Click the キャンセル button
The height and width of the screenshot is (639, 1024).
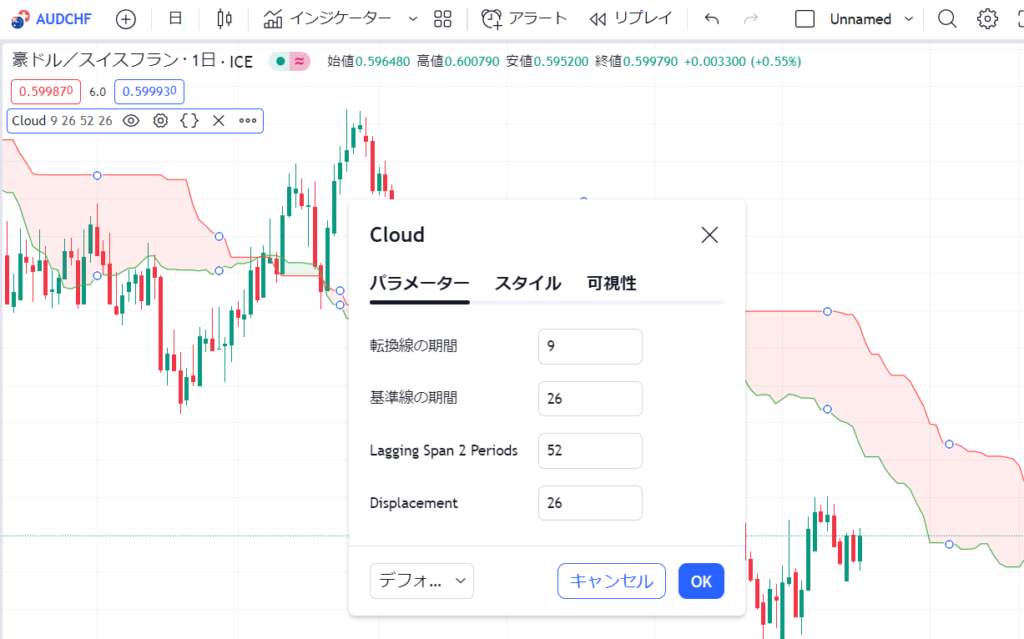tap(611, 581)
